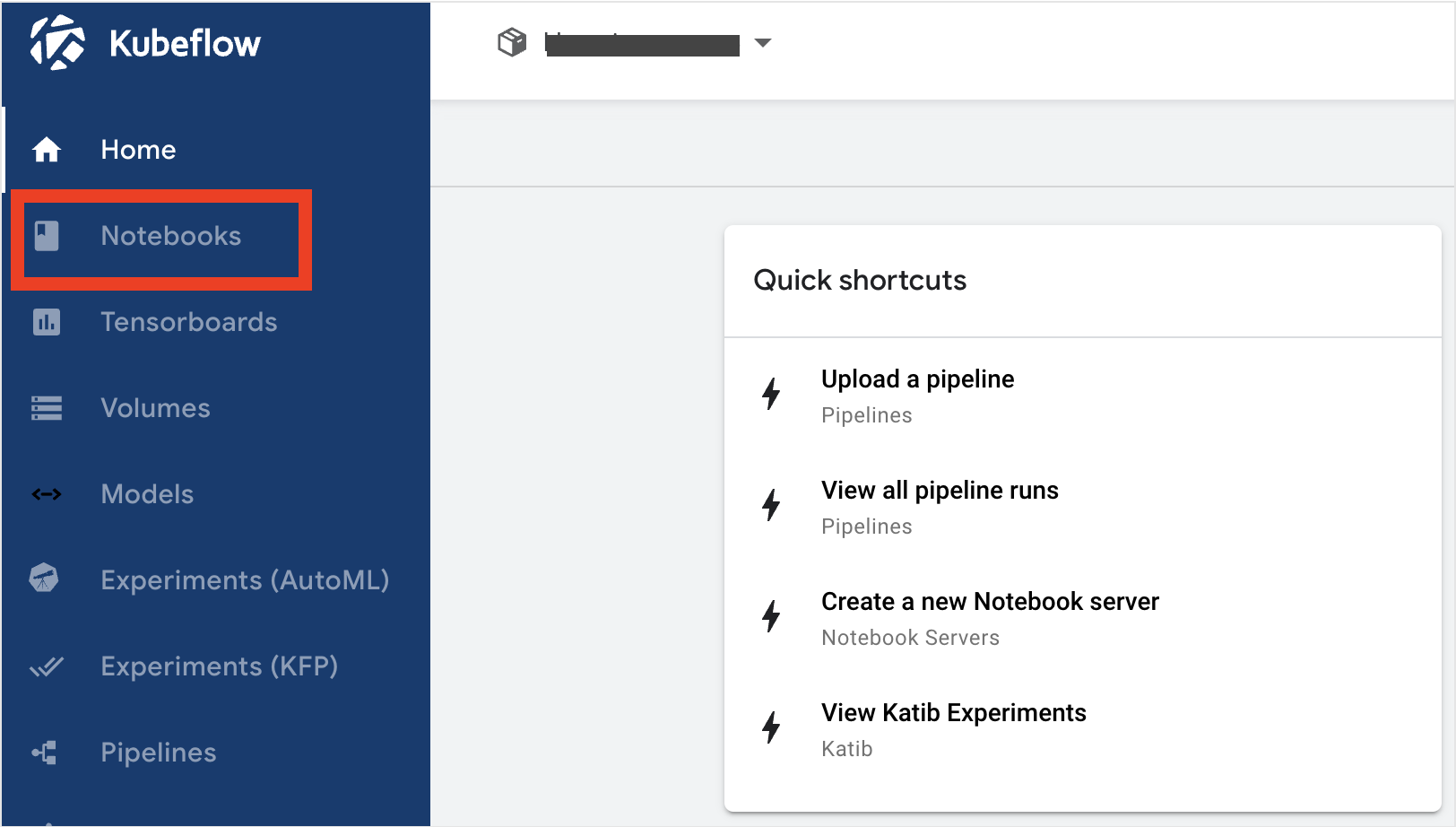The image size is (1456, 827).
Task: Click the Models arrows icon
Action: click(x=47, y=494)
